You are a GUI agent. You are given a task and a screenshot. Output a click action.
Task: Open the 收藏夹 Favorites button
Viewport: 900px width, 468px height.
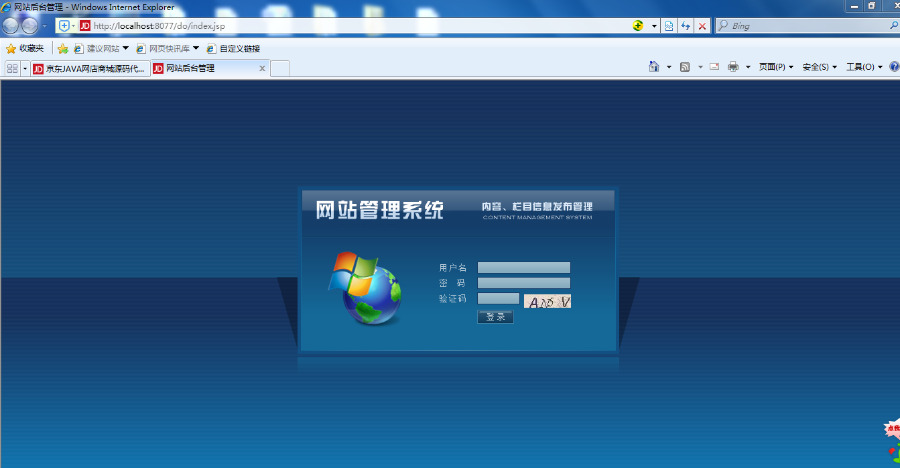pyautogui.click(x=25, y=49)
